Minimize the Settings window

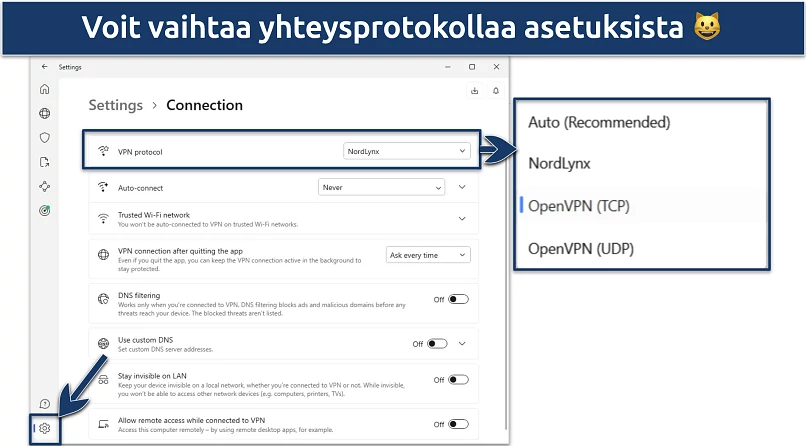448,67
